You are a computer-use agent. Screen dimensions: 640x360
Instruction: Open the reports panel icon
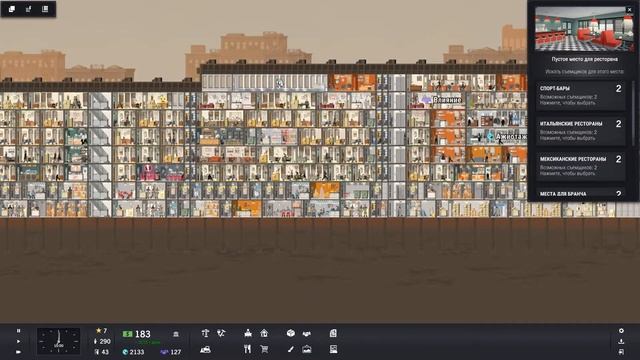[333, 349]
